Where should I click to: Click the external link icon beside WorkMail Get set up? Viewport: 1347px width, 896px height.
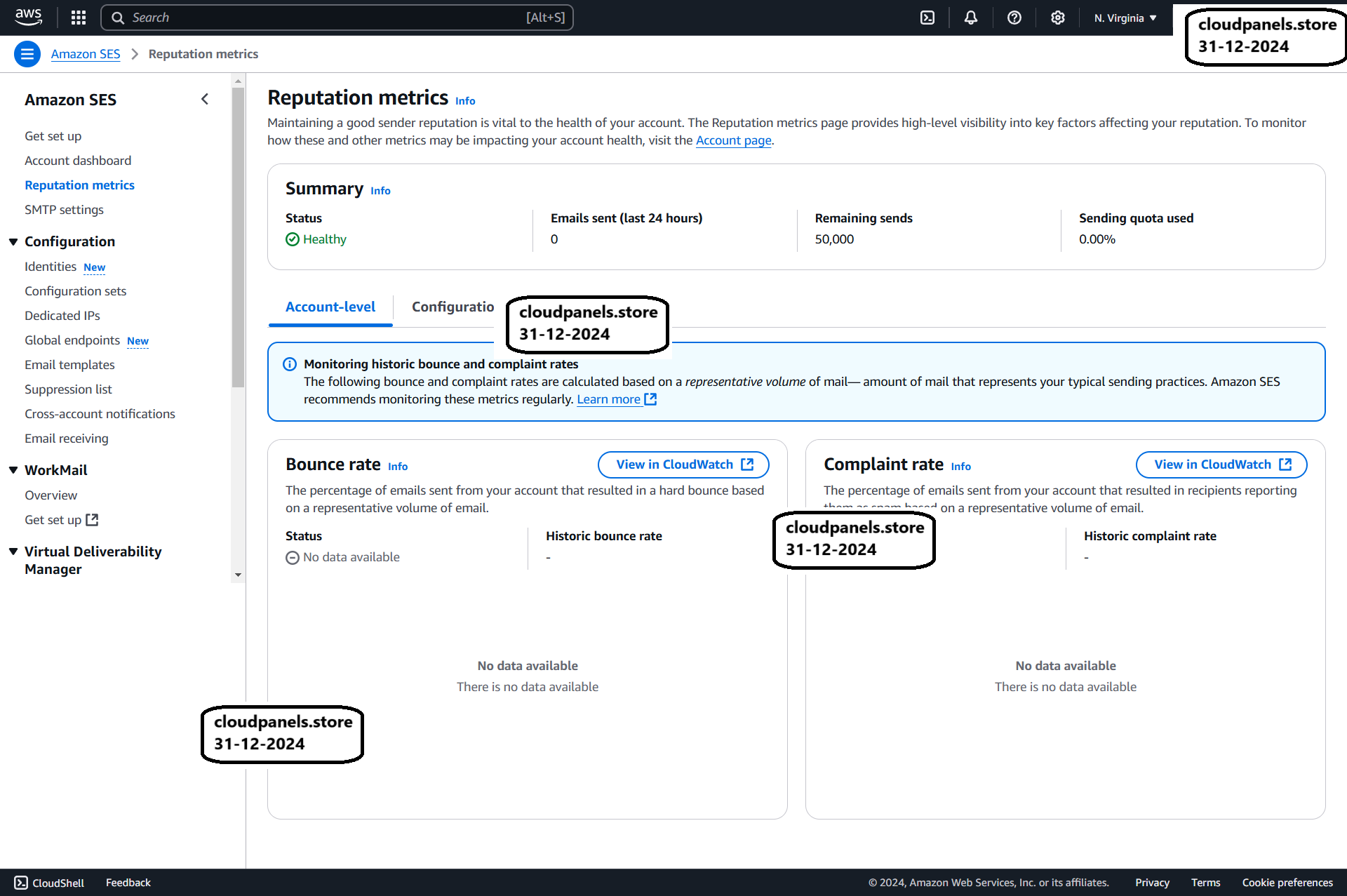(92, 520)
